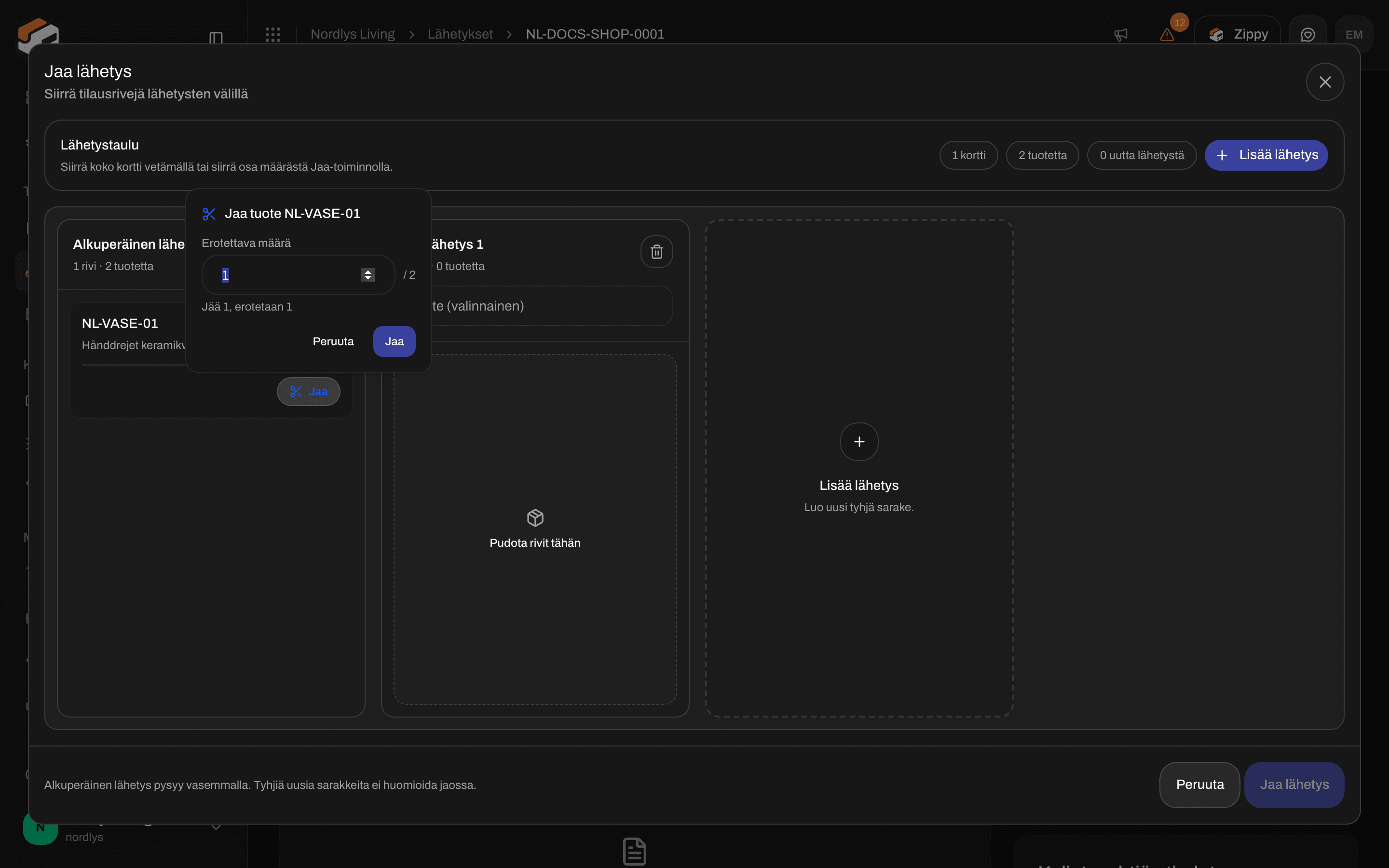Open the Nordlys Living breadcrumb
1389x868 pixels.
coord(353,34)
